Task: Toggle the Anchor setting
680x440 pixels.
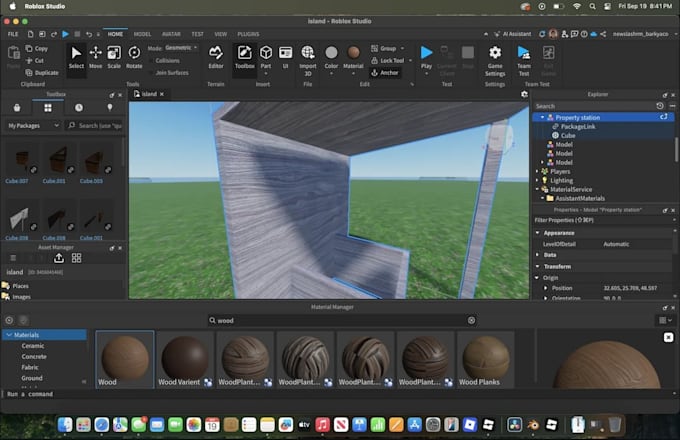Action: pos(385,72)
